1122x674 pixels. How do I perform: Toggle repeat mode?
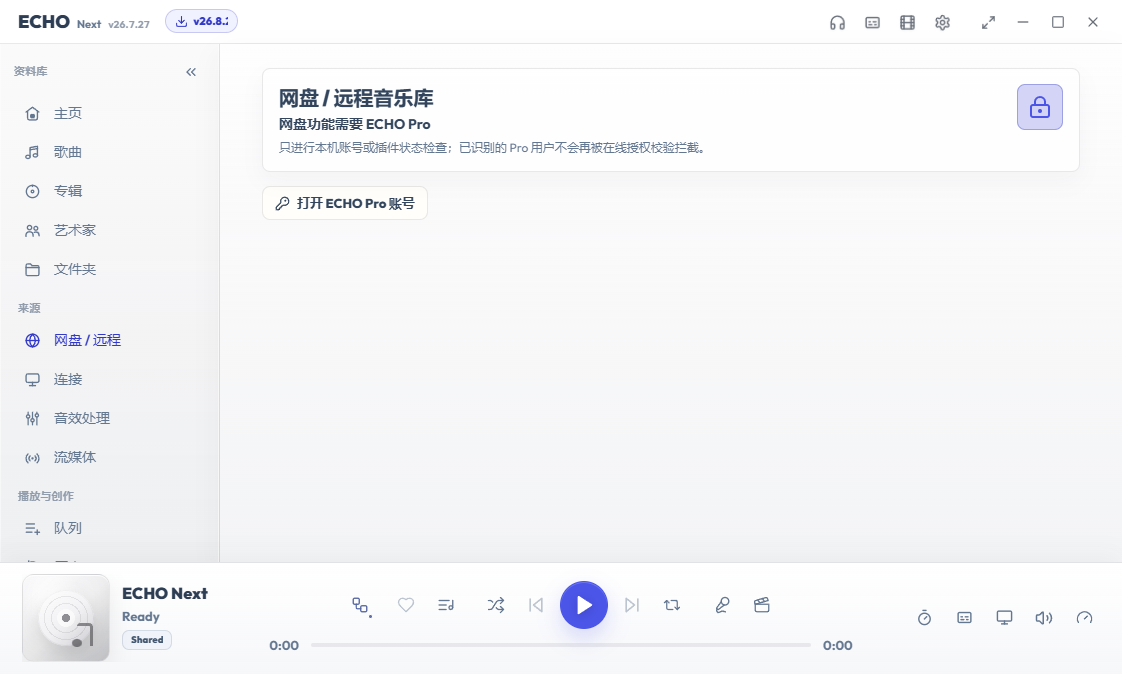click(672, 605)
